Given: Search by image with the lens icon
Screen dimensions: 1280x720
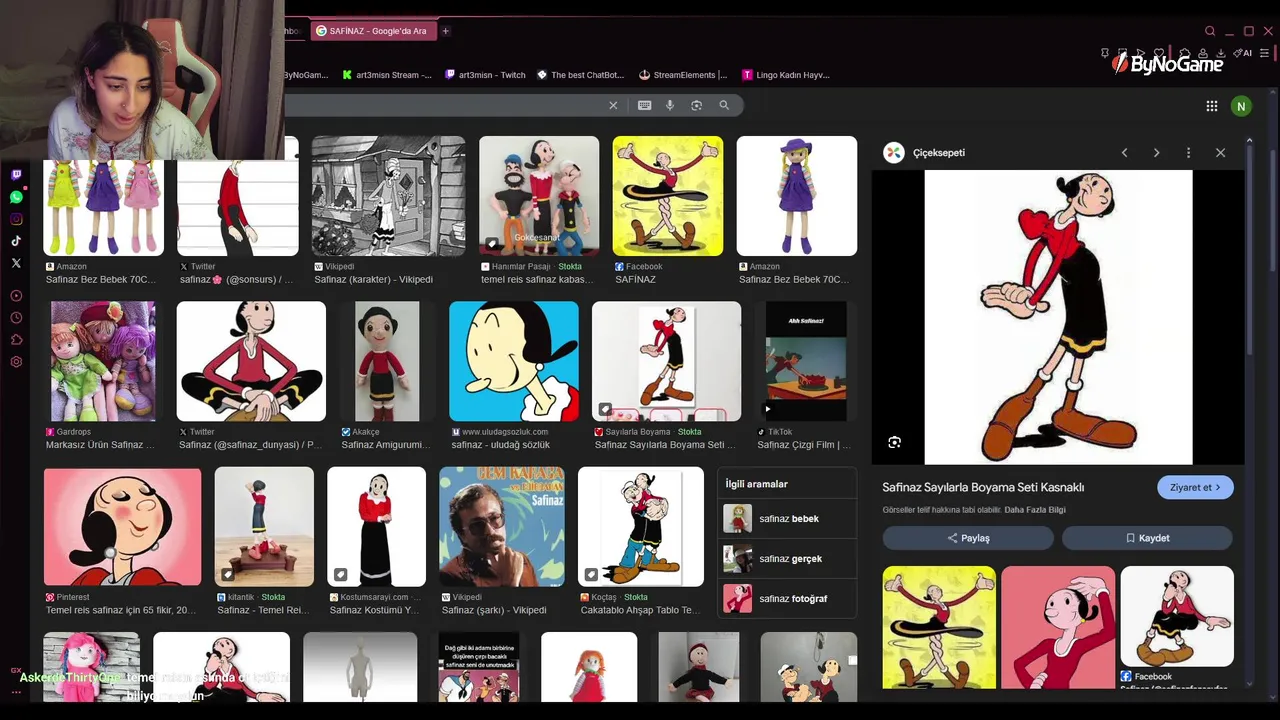Looking at the screenshot, I should 697,105.
